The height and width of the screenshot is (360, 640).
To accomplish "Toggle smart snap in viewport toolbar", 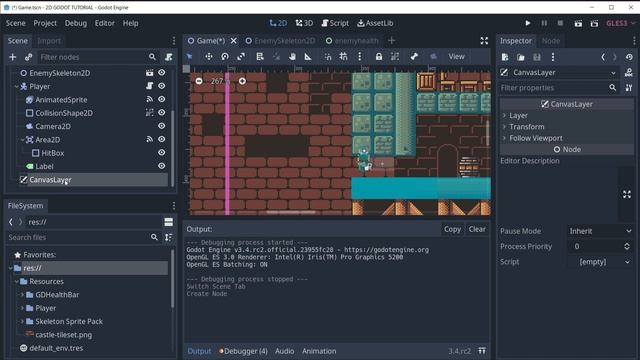I will click(328, 57).
